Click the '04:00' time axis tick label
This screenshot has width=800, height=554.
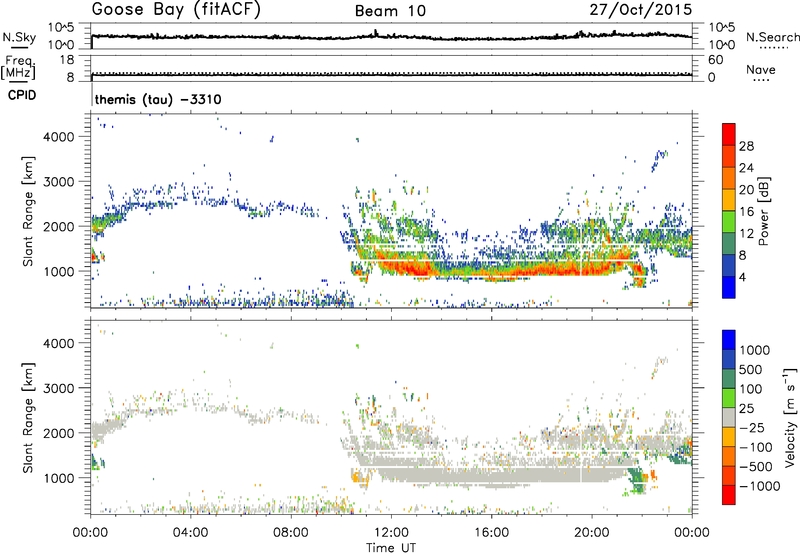coord(190,533)
